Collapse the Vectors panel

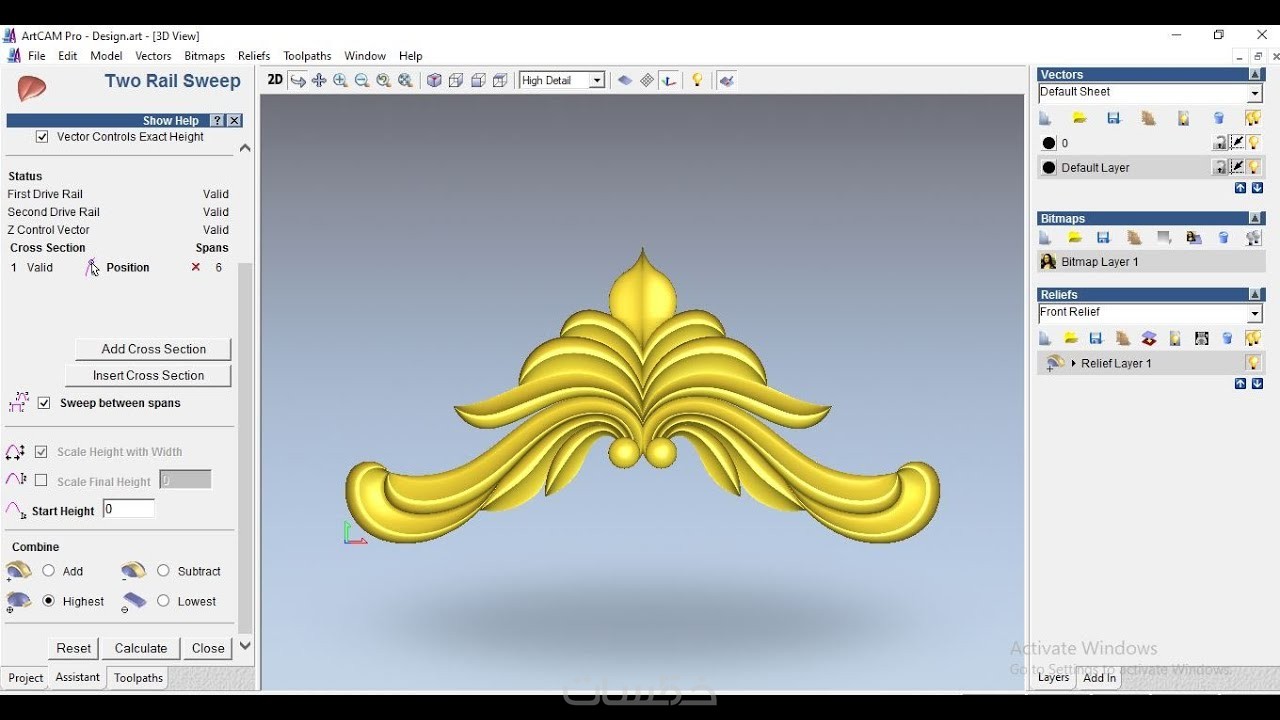[x=1255, y=74]
